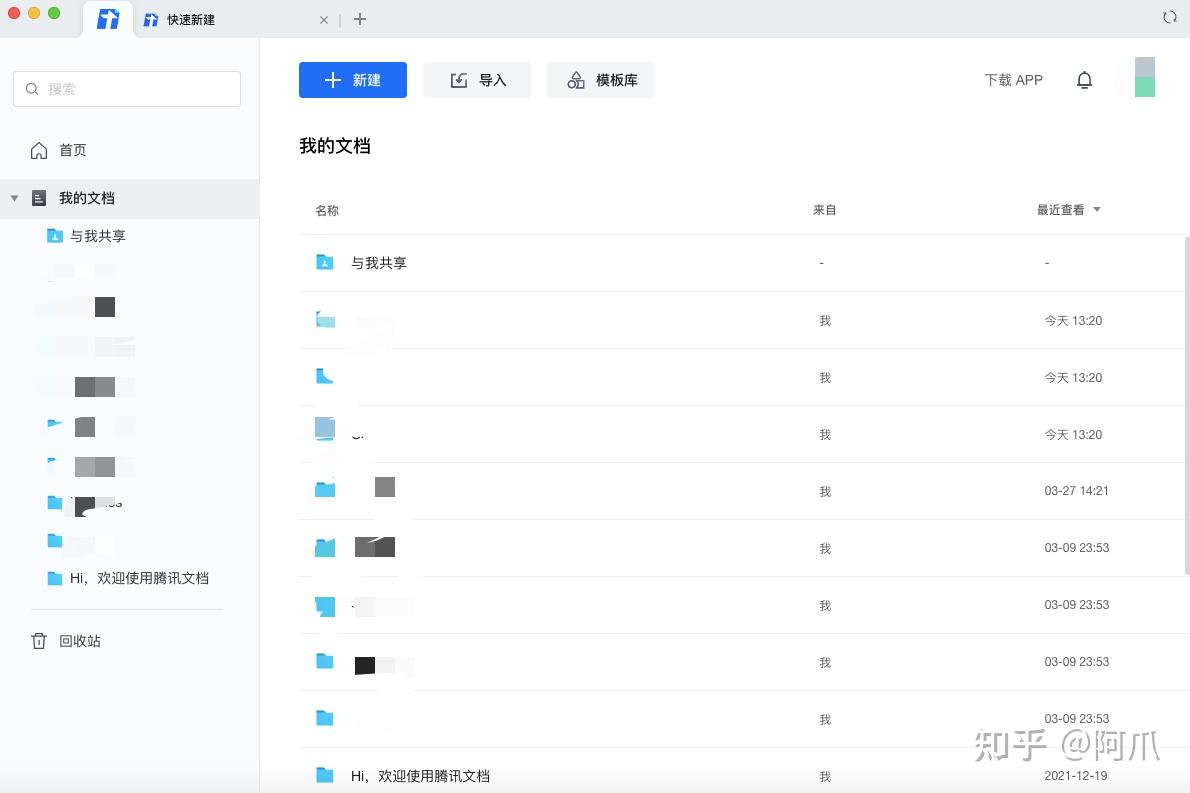Click the blue 新建 button
Viewport: 1190px width, 793px height.
(353, 80)
